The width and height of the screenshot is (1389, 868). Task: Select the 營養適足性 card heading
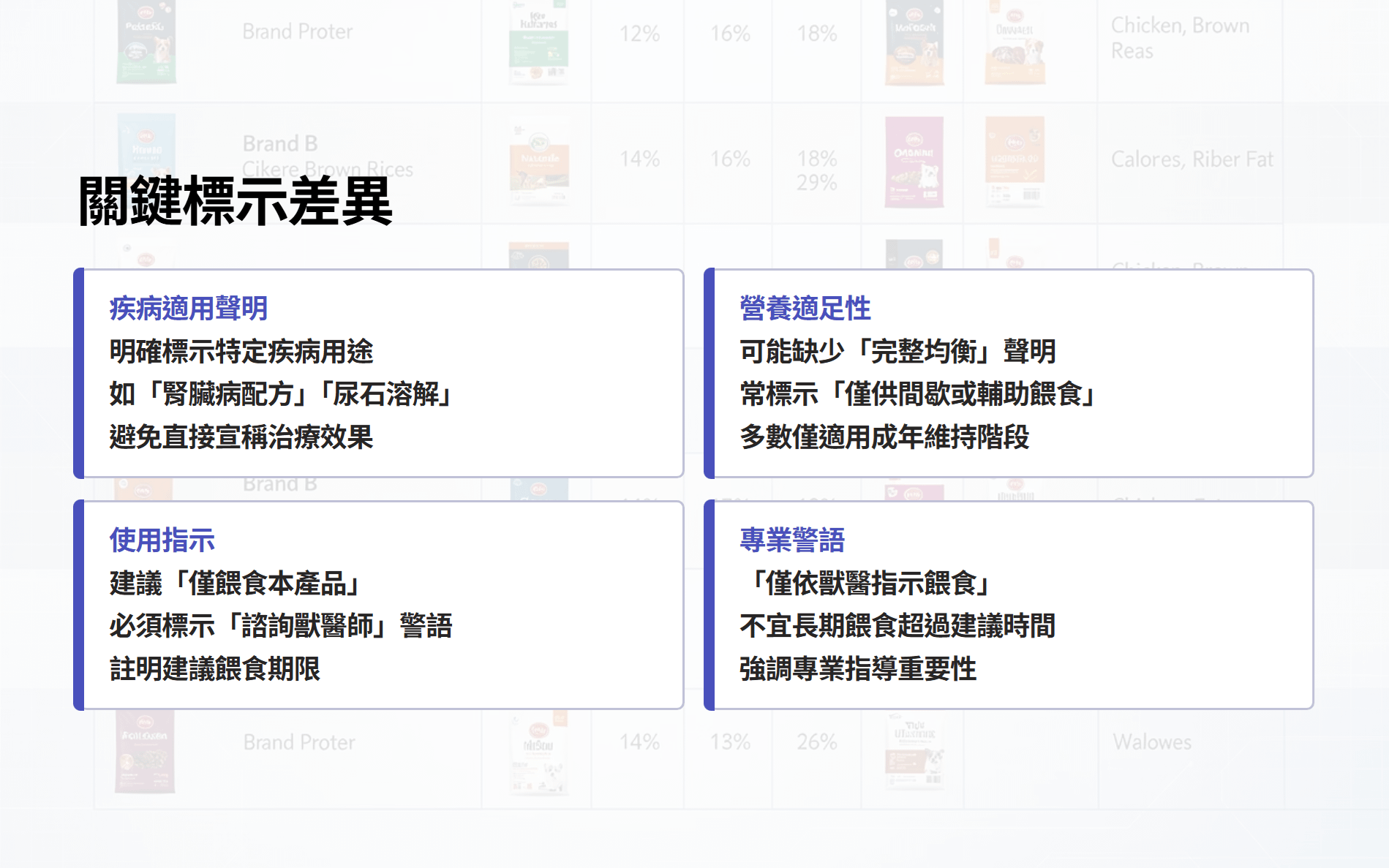click(805, 309)
